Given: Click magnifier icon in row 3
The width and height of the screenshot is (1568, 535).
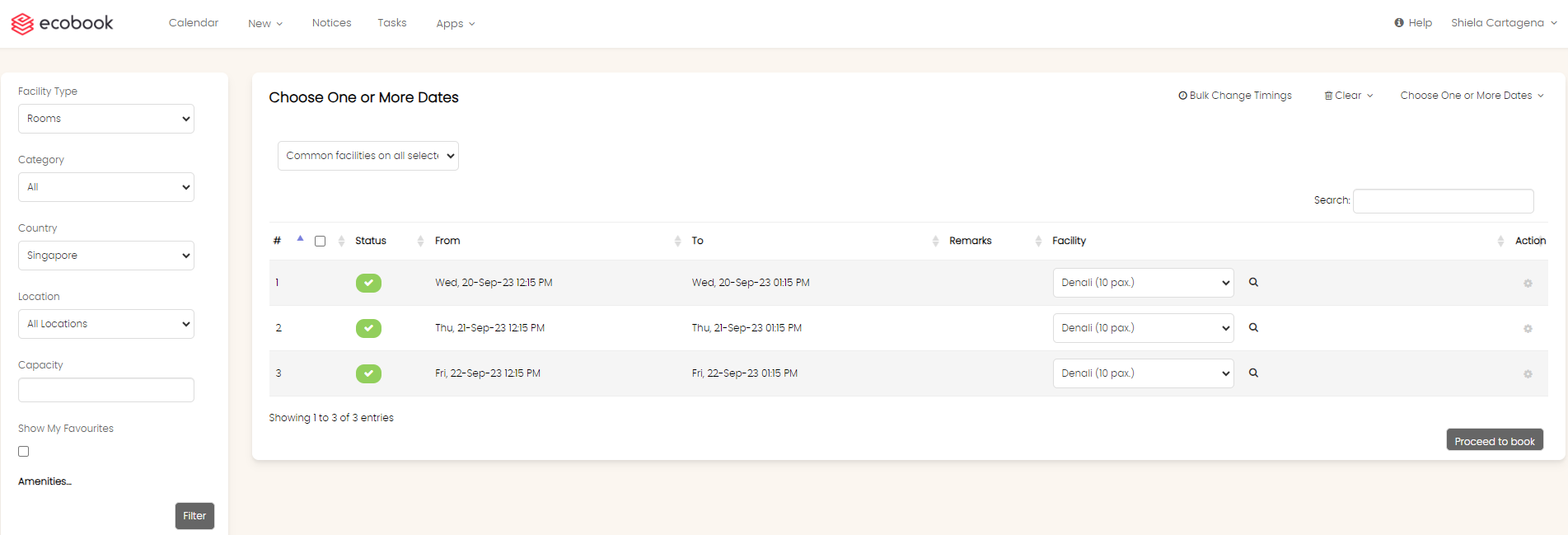Looking at the screenshot, I should [x=1253, y=373].
